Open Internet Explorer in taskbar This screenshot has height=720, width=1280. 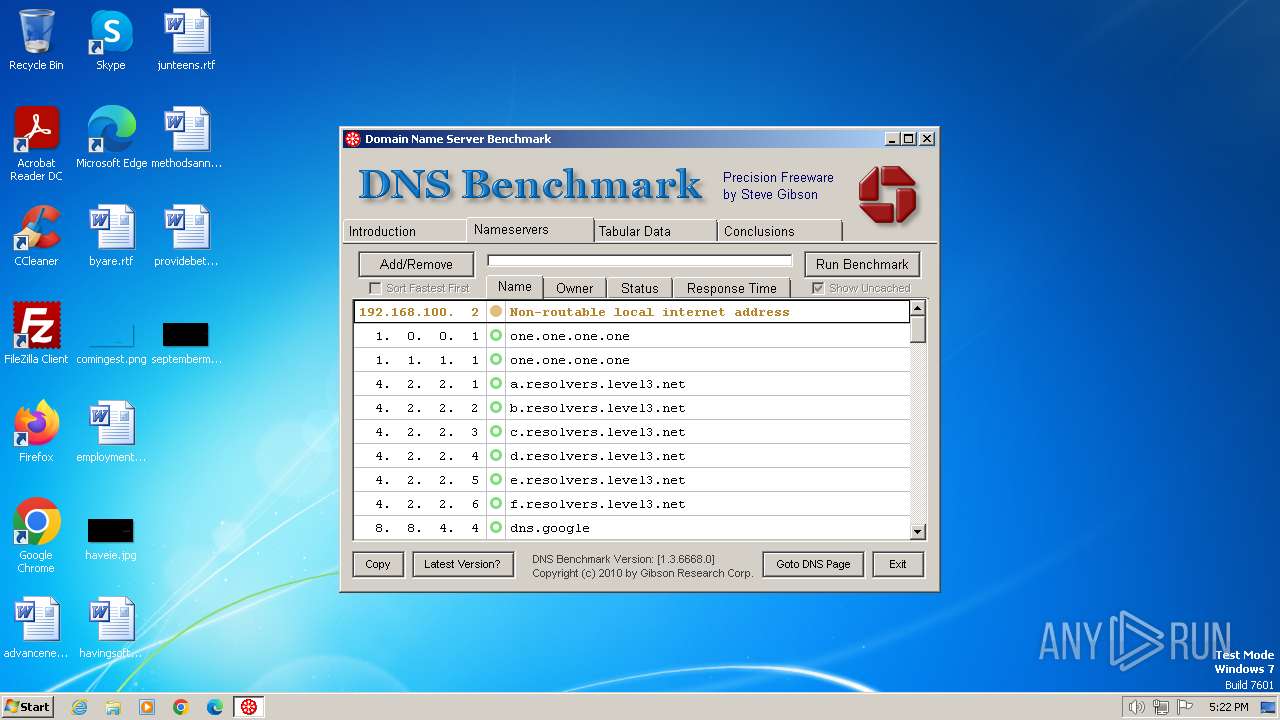point(80,707)
